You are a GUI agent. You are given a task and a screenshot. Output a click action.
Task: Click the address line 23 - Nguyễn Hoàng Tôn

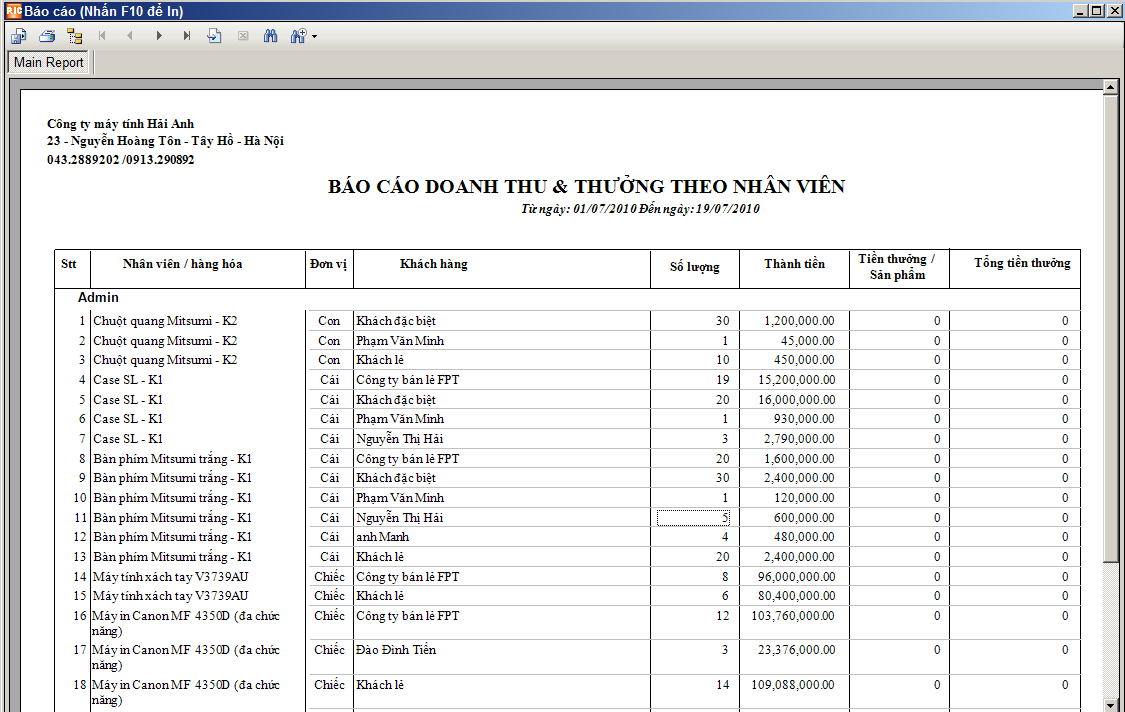coord(166,141)
